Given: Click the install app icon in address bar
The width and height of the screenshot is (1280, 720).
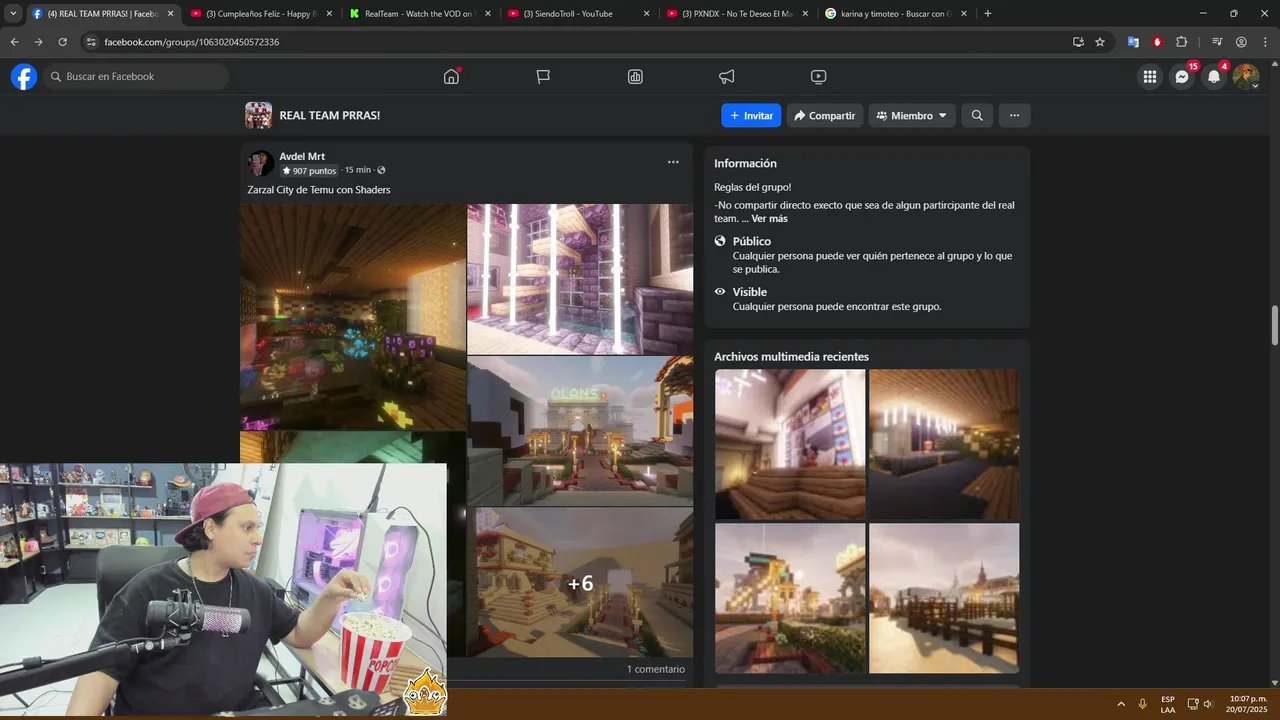Looking at the screenshot, I should pyautogui.click(x=1078, y=42).
